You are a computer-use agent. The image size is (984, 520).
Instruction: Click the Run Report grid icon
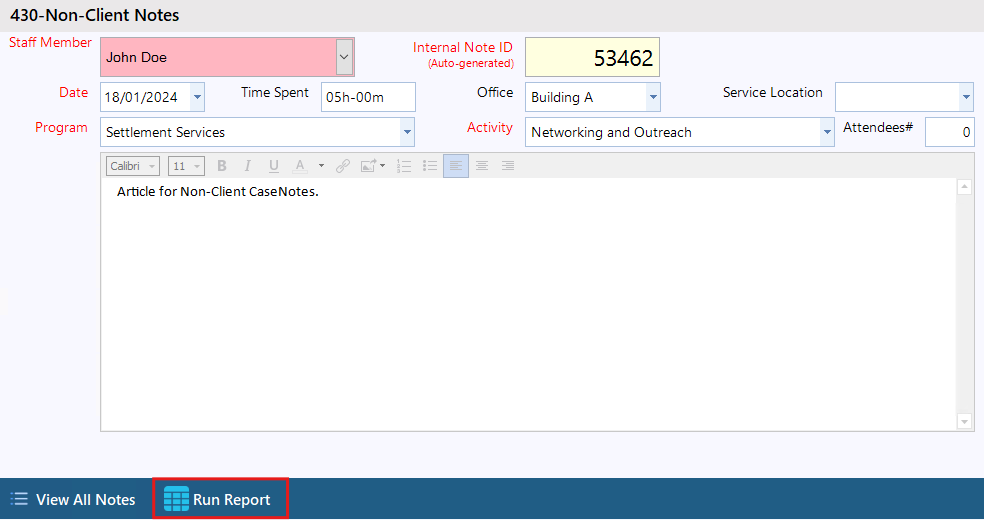tap(176, 499)
